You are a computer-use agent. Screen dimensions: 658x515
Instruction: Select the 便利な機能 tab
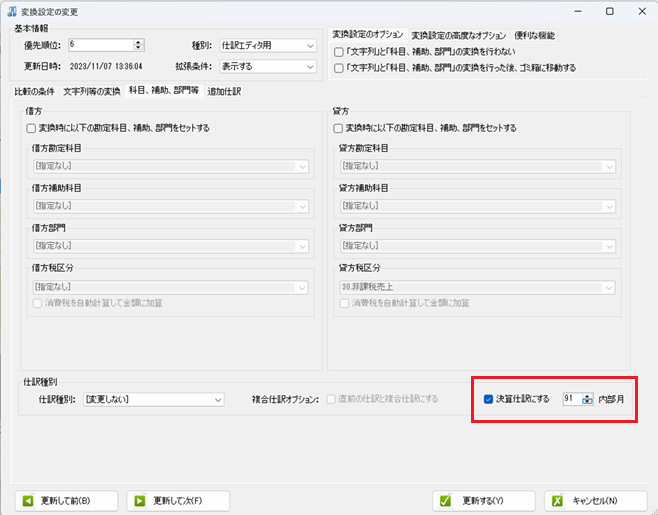coord(535,35)
